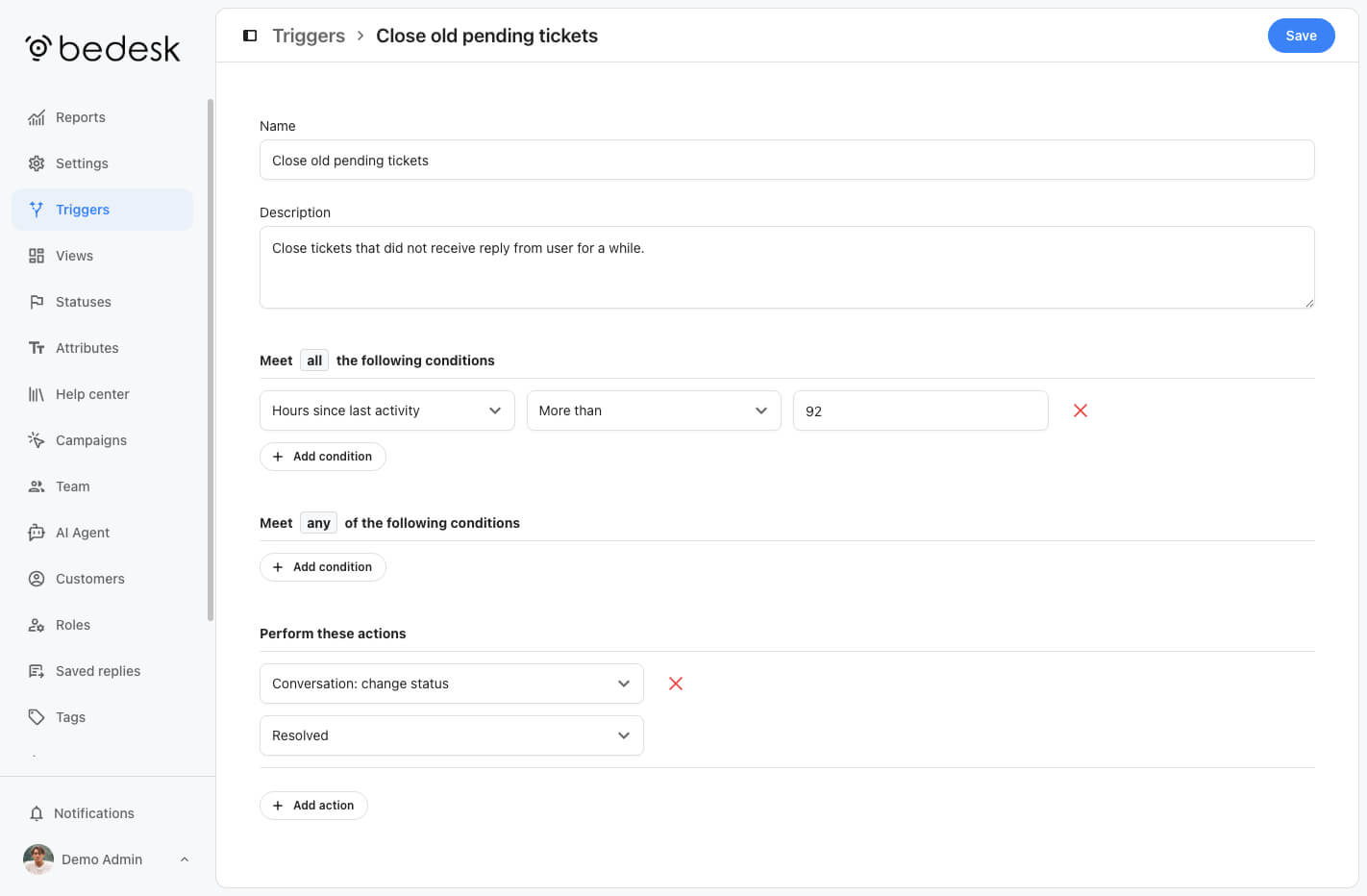The image size is (1367, 896).
Task: Click the "all" conditions badge
Action: (314, 361)
